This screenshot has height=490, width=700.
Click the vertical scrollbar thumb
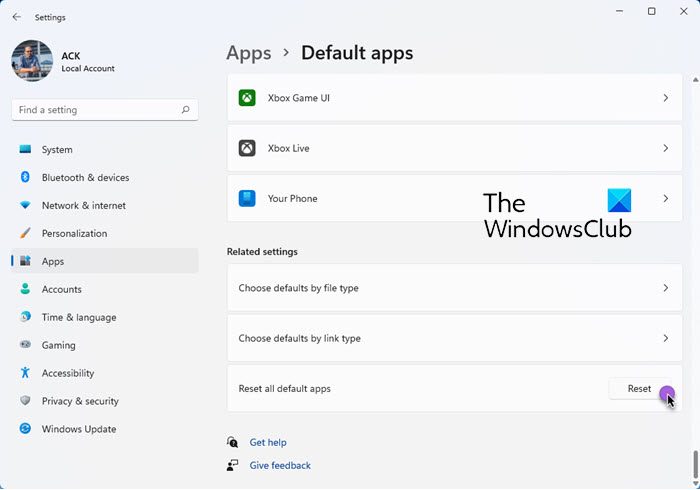click(x=695, y=465)
